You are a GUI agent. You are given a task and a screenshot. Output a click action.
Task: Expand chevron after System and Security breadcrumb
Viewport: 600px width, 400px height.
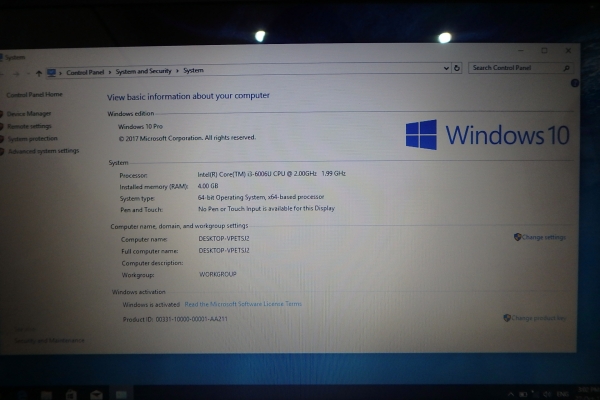pyautogui.click(x=177, y=71)
